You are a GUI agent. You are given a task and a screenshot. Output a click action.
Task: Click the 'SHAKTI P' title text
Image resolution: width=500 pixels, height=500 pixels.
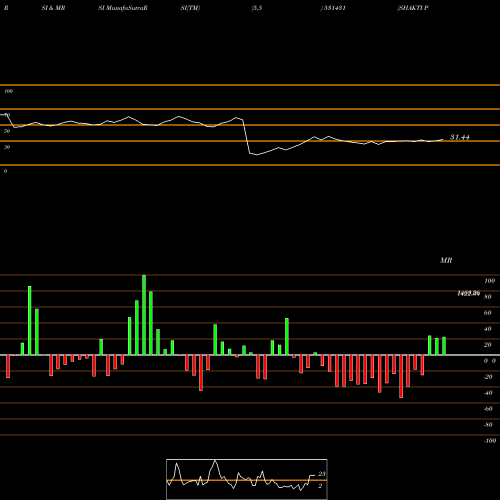click(413, 8)
